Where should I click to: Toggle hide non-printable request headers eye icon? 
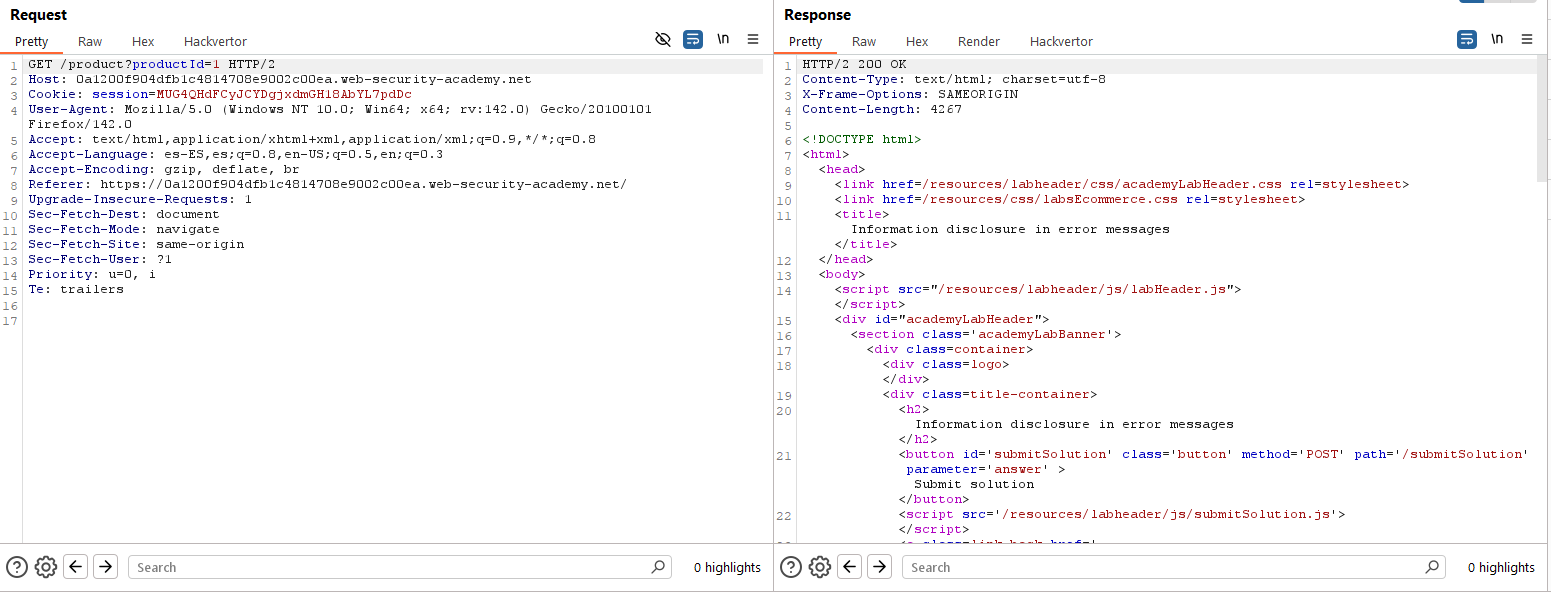point(662,40)
